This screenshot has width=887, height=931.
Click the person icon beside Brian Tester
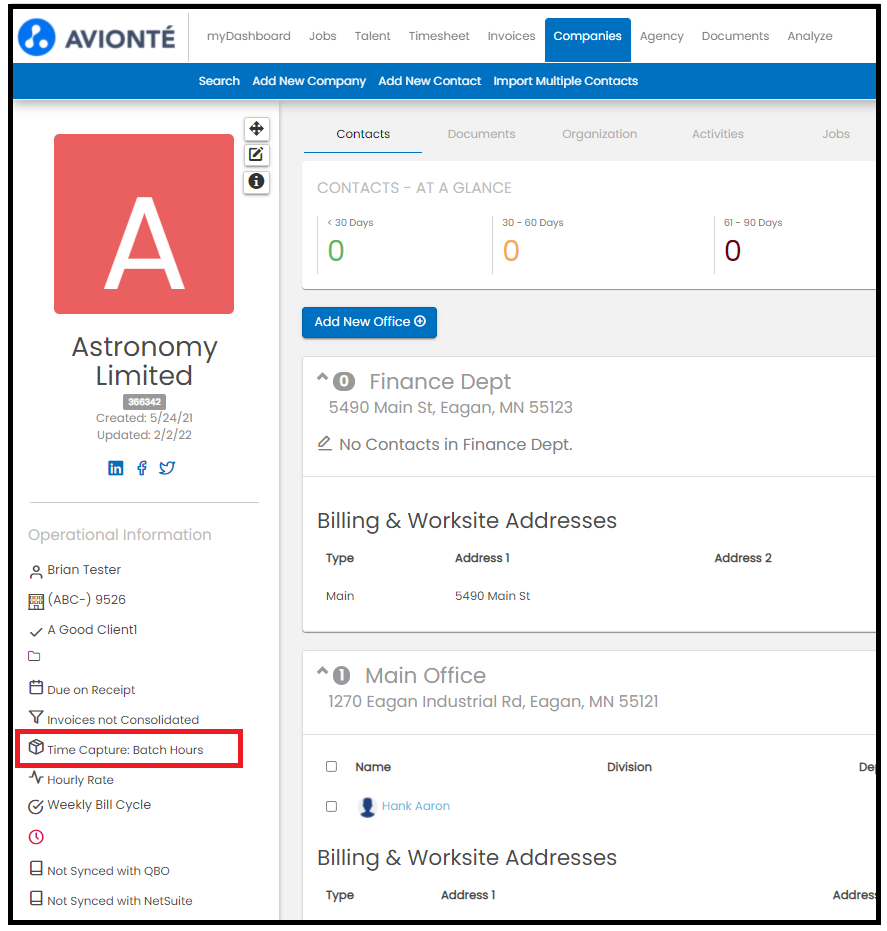point(36,571)
